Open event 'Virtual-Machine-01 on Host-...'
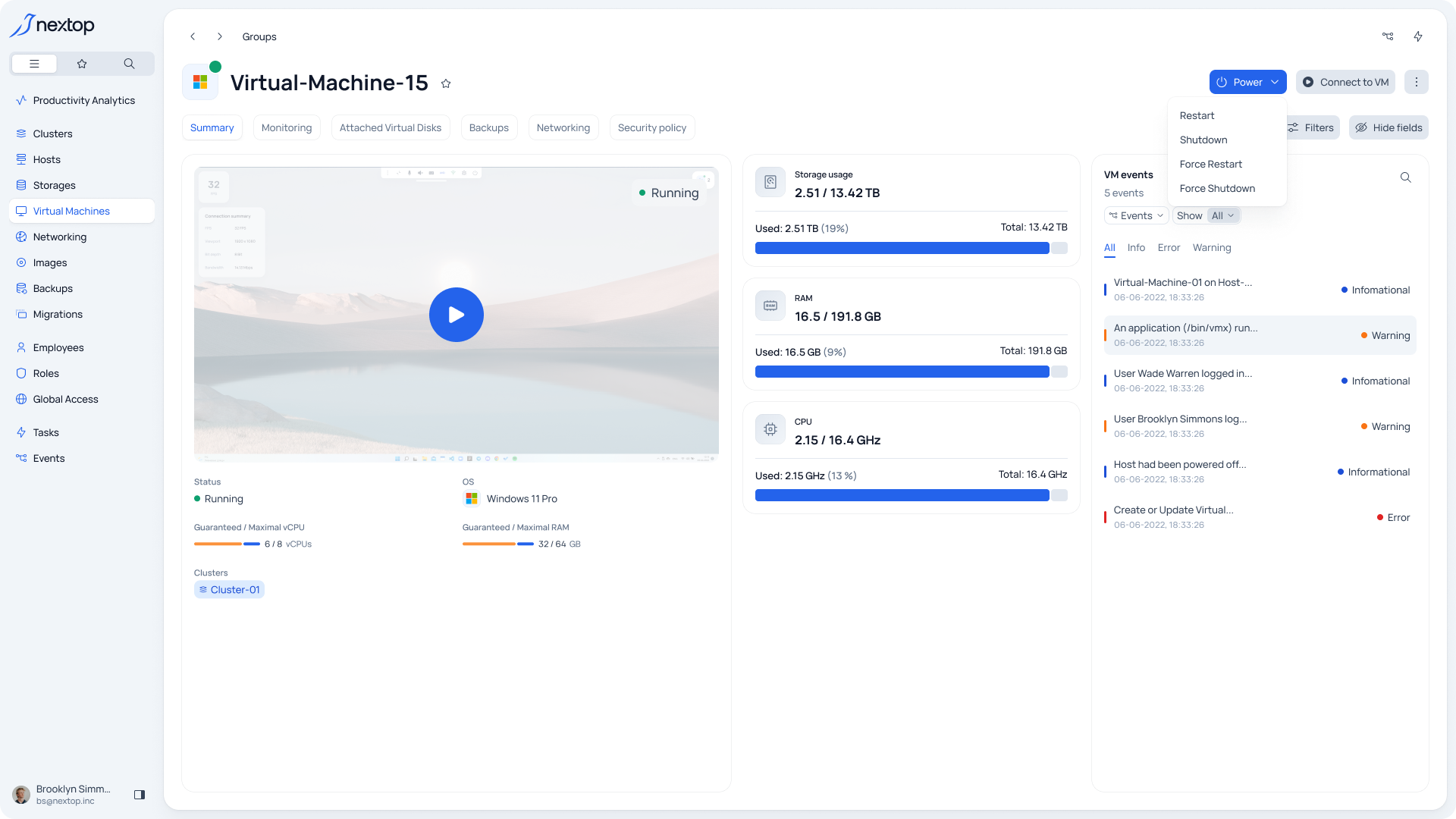Screen dimensions: 1456x819 [x=1260, y=290]
